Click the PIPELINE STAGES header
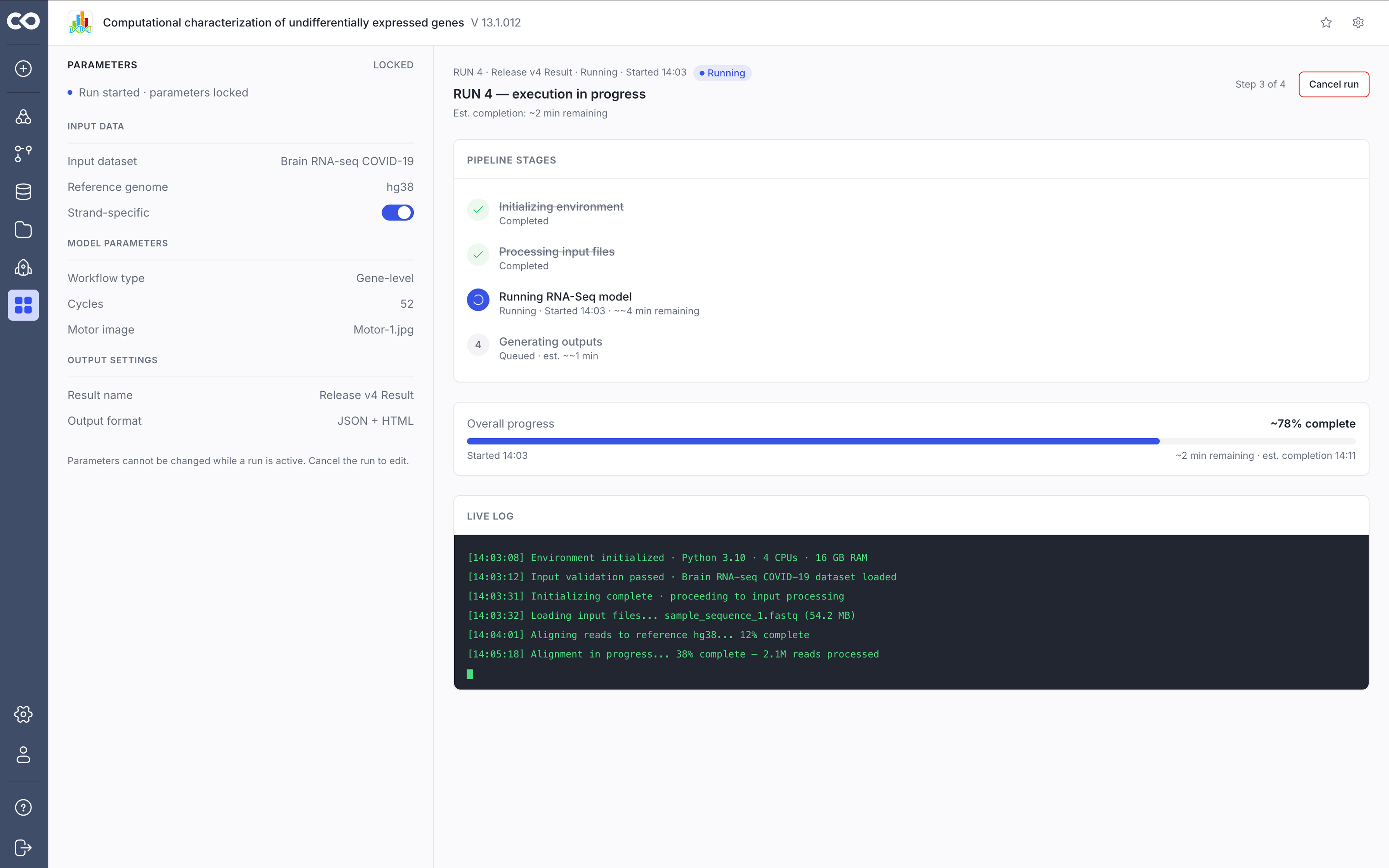This screenshot has height=868, width=1389. [x=511, y=160]
